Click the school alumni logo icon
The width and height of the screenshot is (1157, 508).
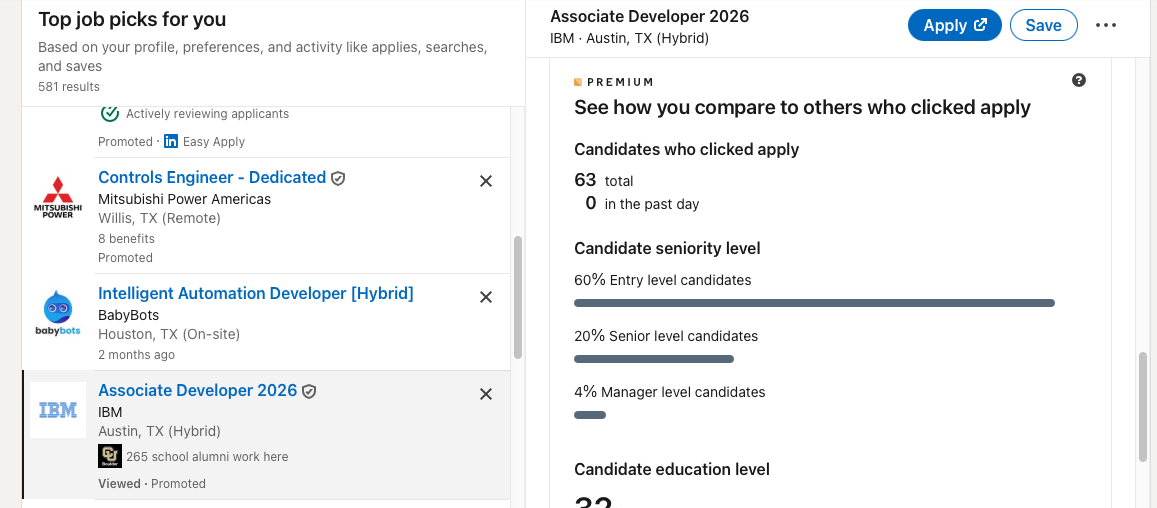coord(110,456)
